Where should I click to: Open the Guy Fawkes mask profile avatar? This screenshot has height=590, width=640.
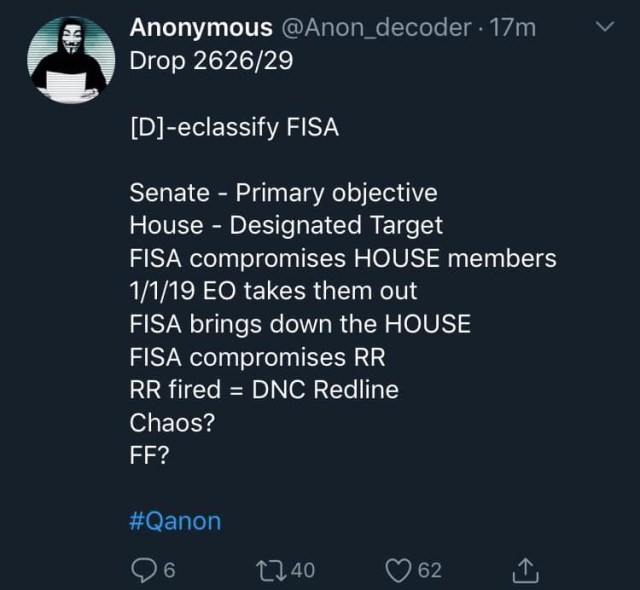68,62
